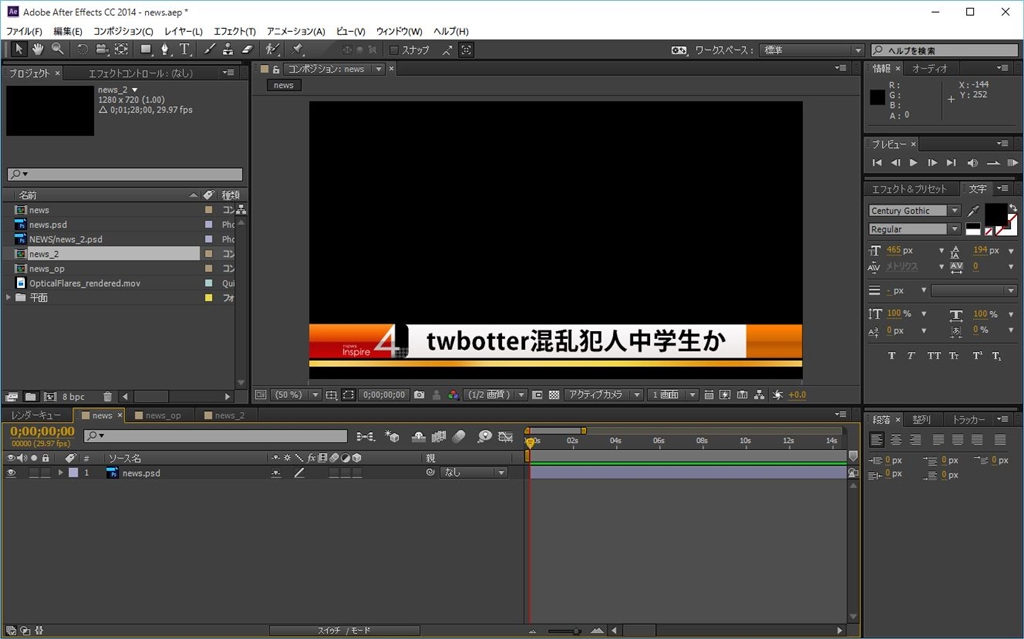
Task: Click the ヘルプを検索 help search field
Action: click(x=944, y=50)
